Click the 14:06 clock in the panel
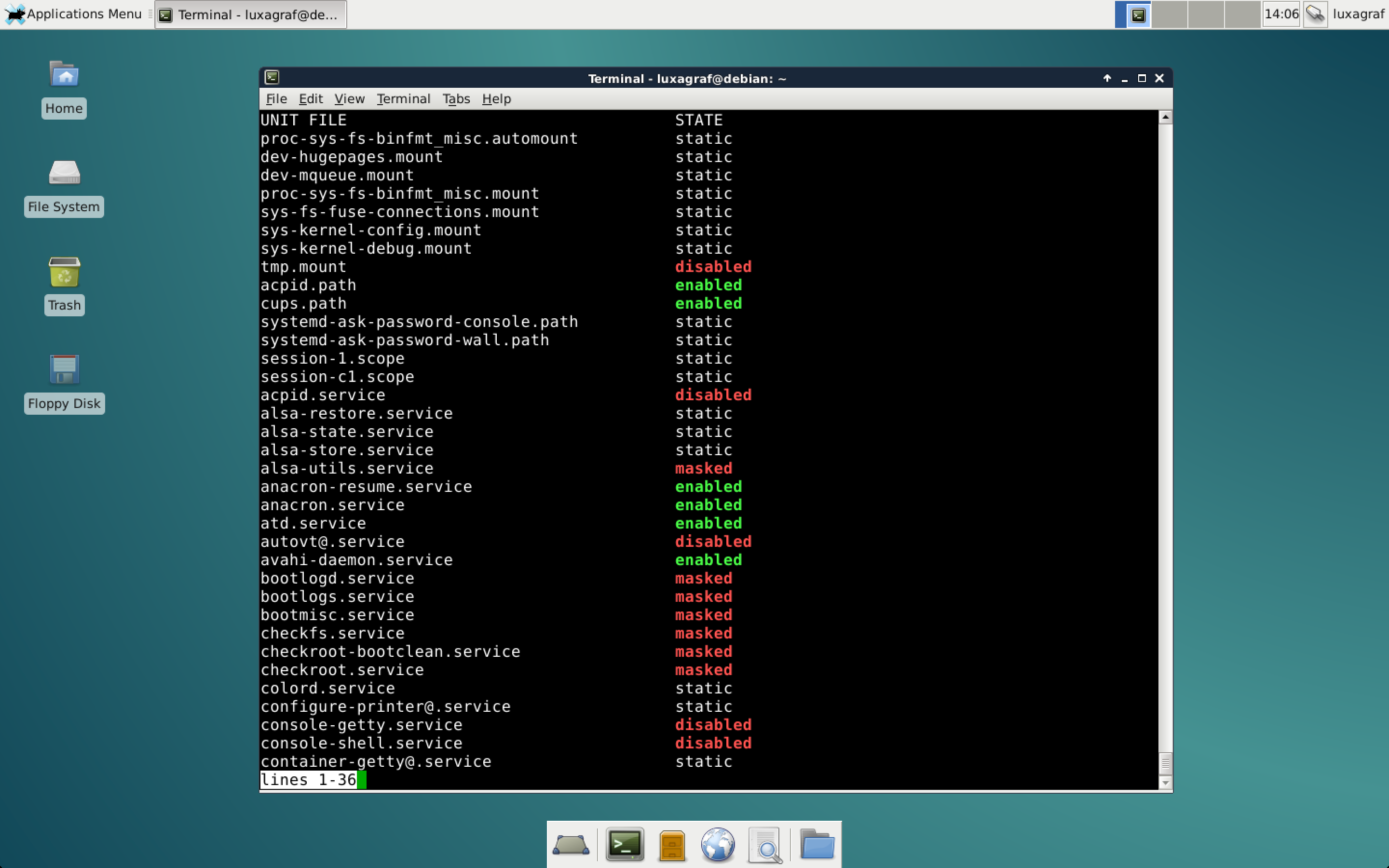This screenshot has width=1389, height=868. [1280, 14]
